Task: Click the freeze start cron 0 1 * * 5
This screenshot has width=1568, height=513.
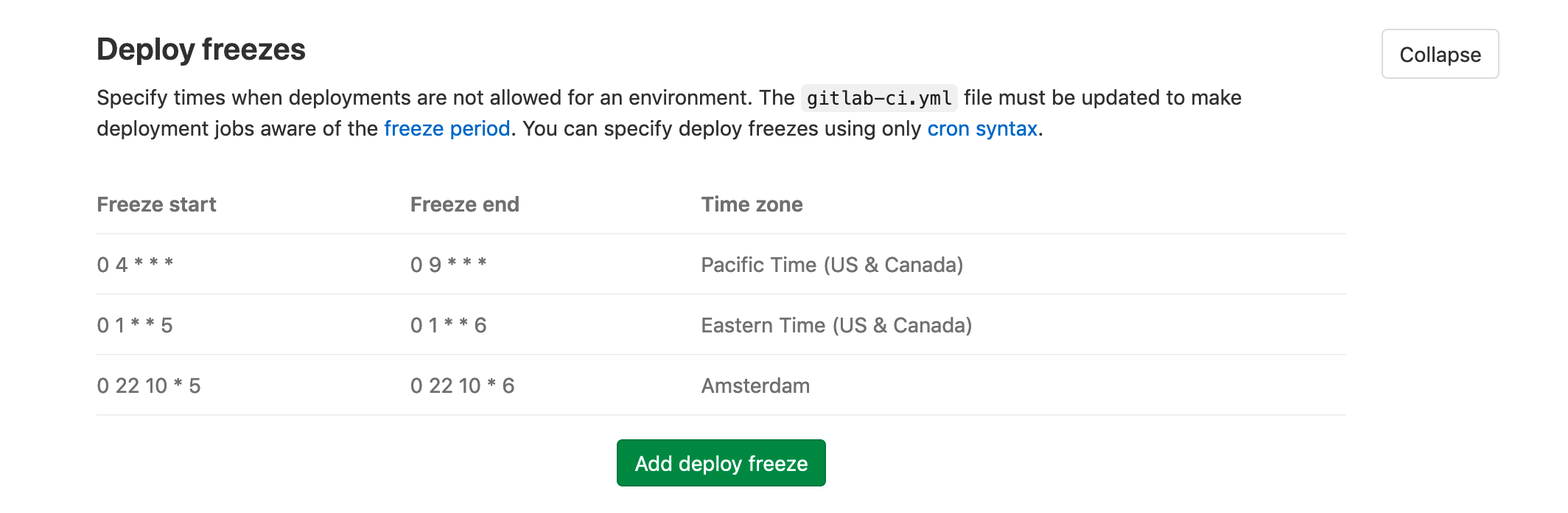Action: click(x=135, y=325)
